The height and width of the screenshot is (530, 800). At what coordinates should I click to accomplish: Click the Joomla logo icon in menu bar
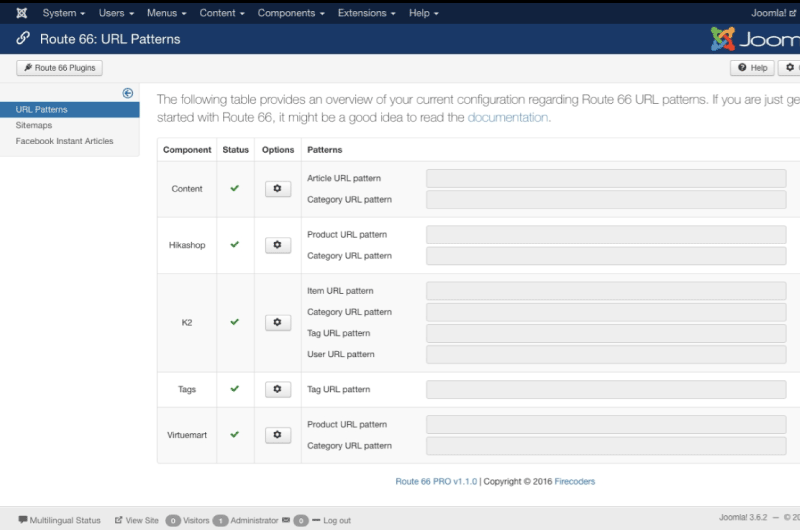[21, 13]
